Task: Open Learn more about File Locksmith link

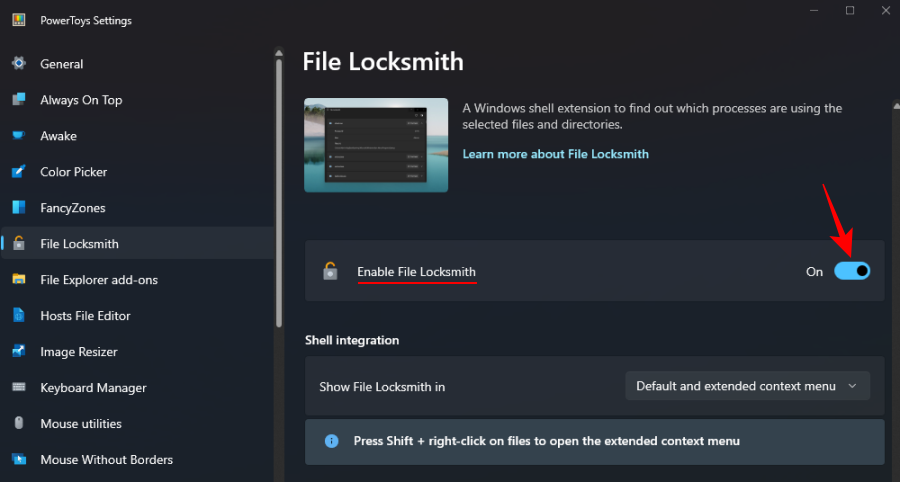Action: click(555, 154)
